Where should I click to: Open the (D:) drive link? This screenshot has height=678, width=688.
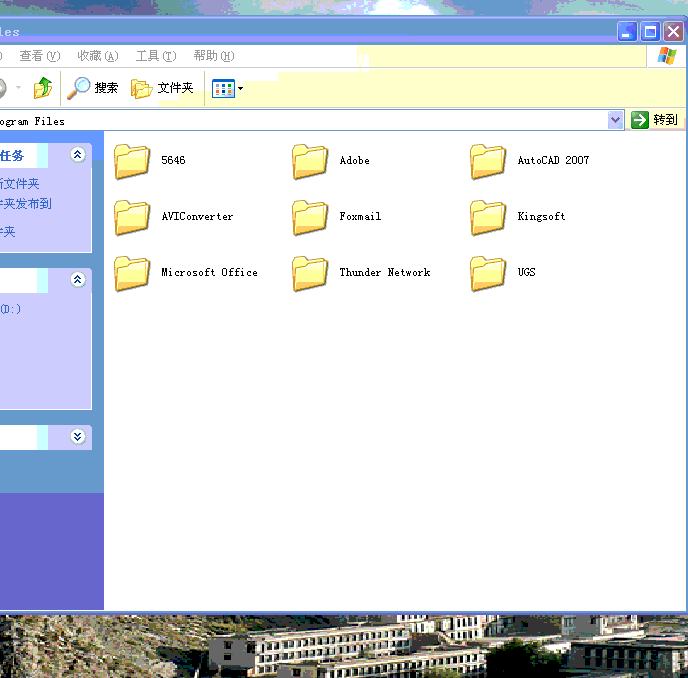pyautogui.click(x=11, y=309)
